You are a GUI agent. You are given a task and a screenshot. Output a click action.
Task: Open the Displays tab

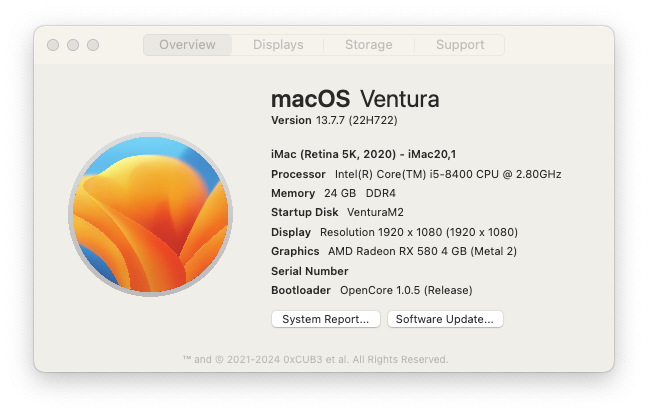pyautogui.click(x=278, y=45)
